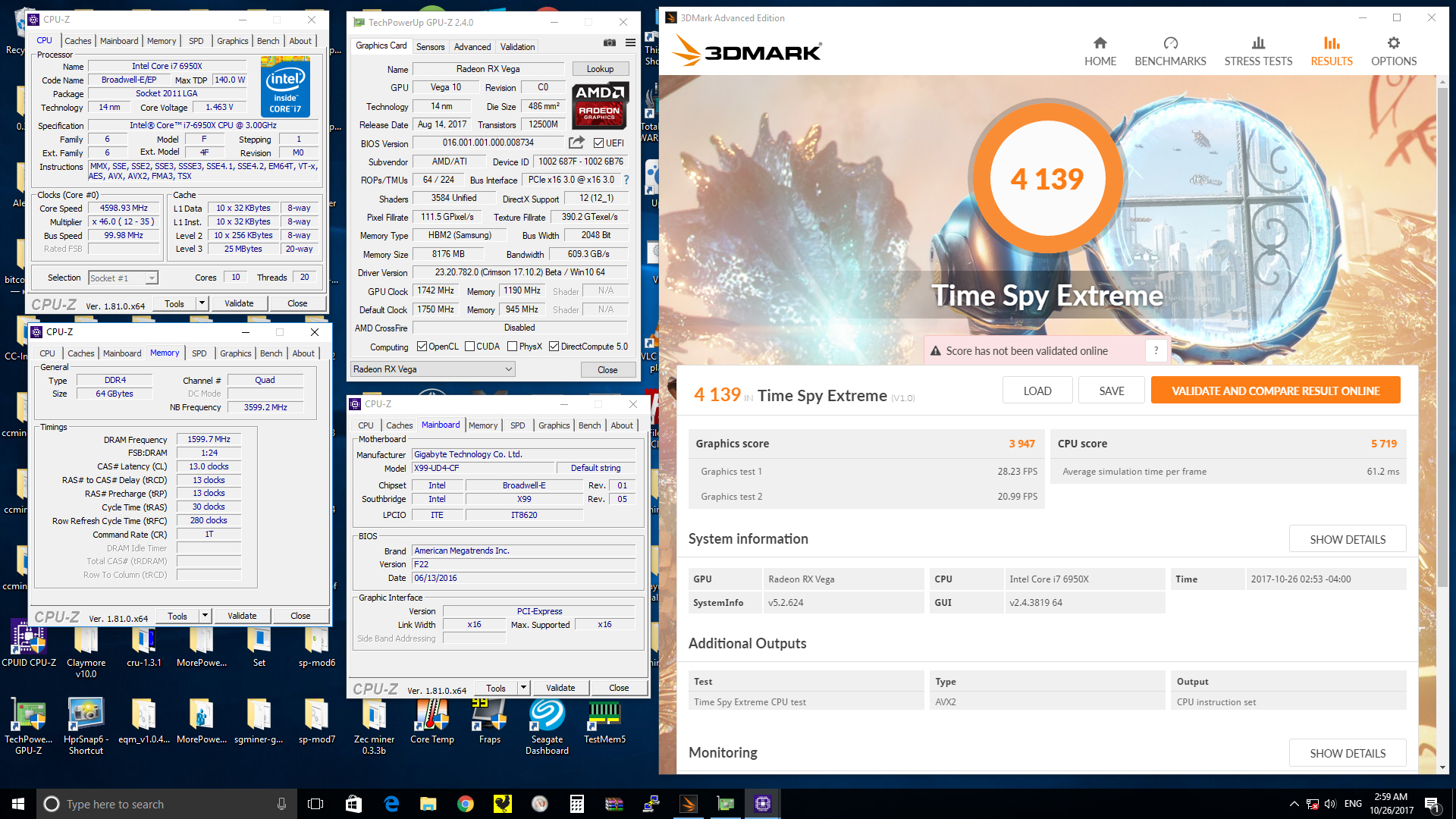The height and width of the screenshot is (819, 1456).
Task: Toggle the OpenCL checkbox in GPU-Z
Action: [422, 347]
